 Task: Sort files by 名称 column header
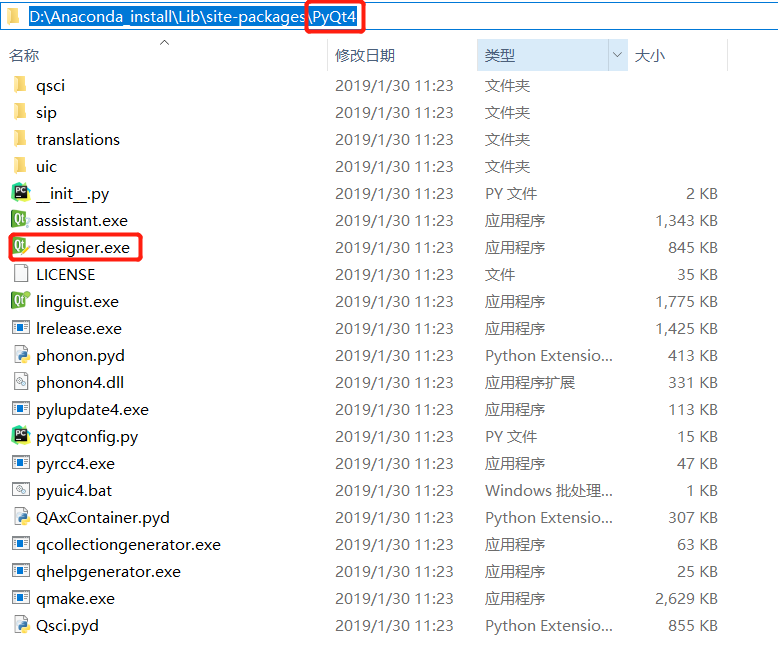click(x=24, y=55)
